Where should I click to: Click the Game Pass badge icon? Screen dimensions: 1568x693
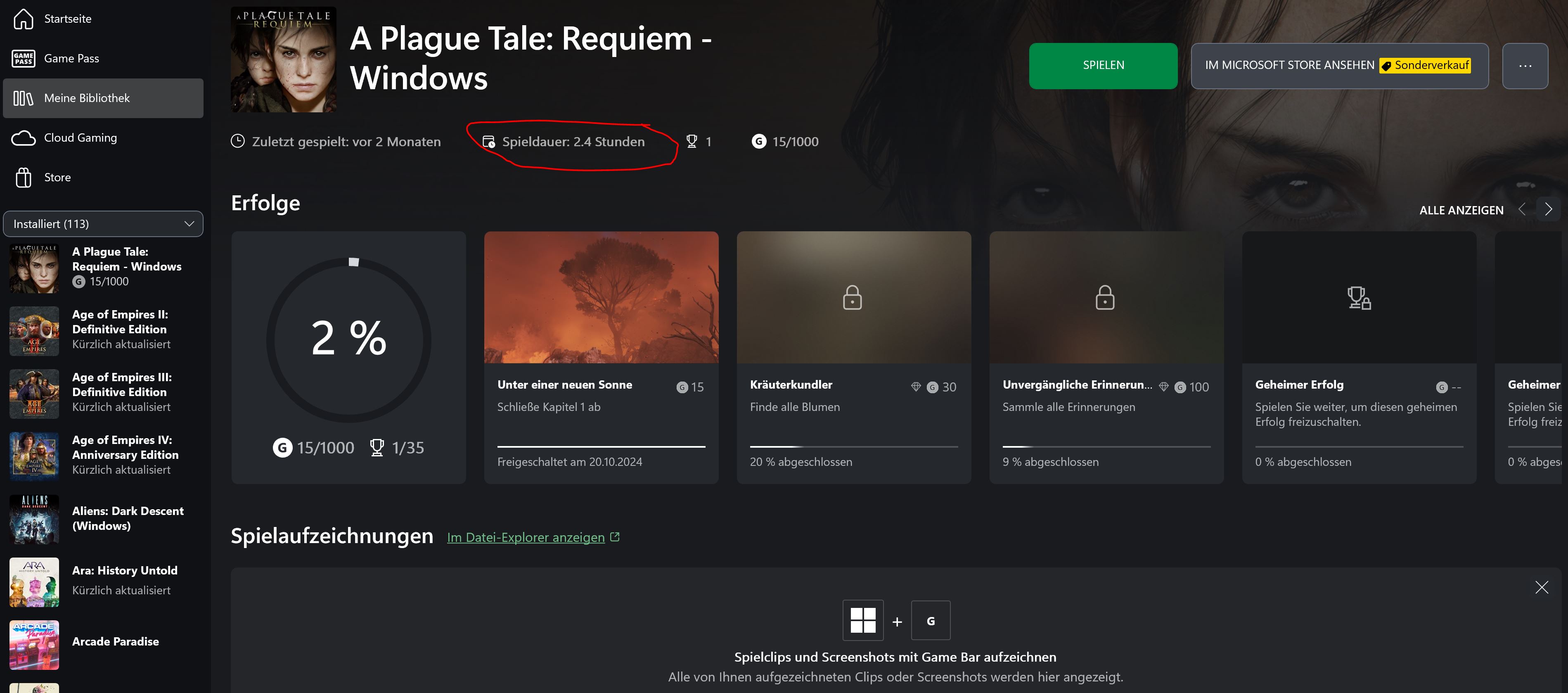point(23,59)
